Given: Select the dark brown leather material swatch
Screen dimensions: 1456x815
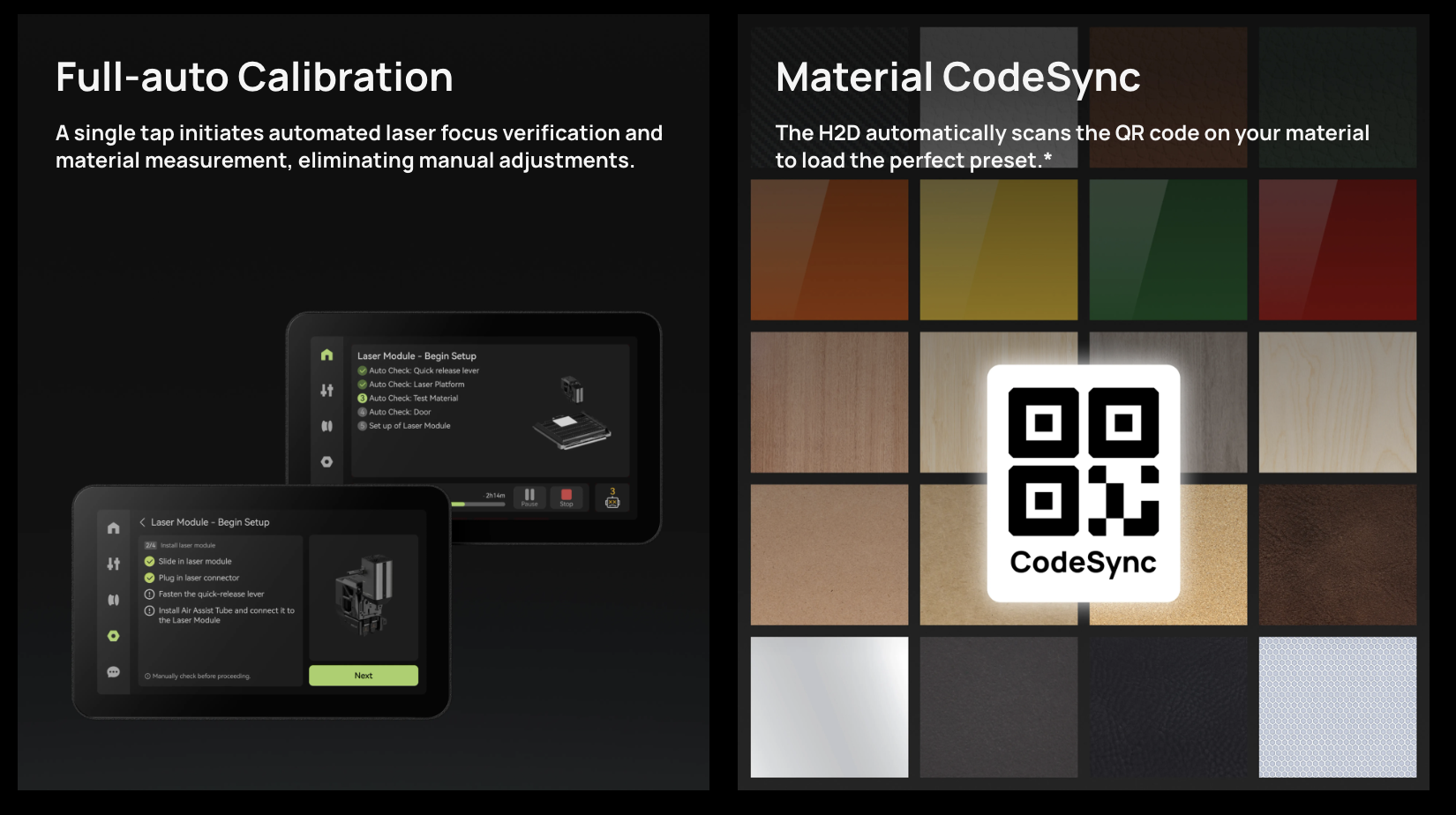Looking at the screenshot, I should click(1338, 555).
